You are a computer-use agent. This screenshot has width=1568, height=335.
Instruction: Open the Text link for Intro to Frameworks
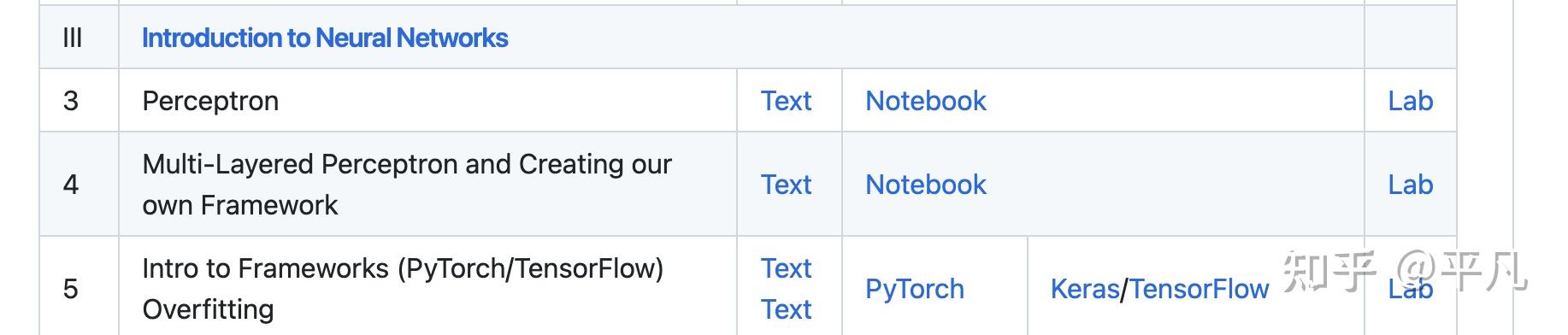786,268
